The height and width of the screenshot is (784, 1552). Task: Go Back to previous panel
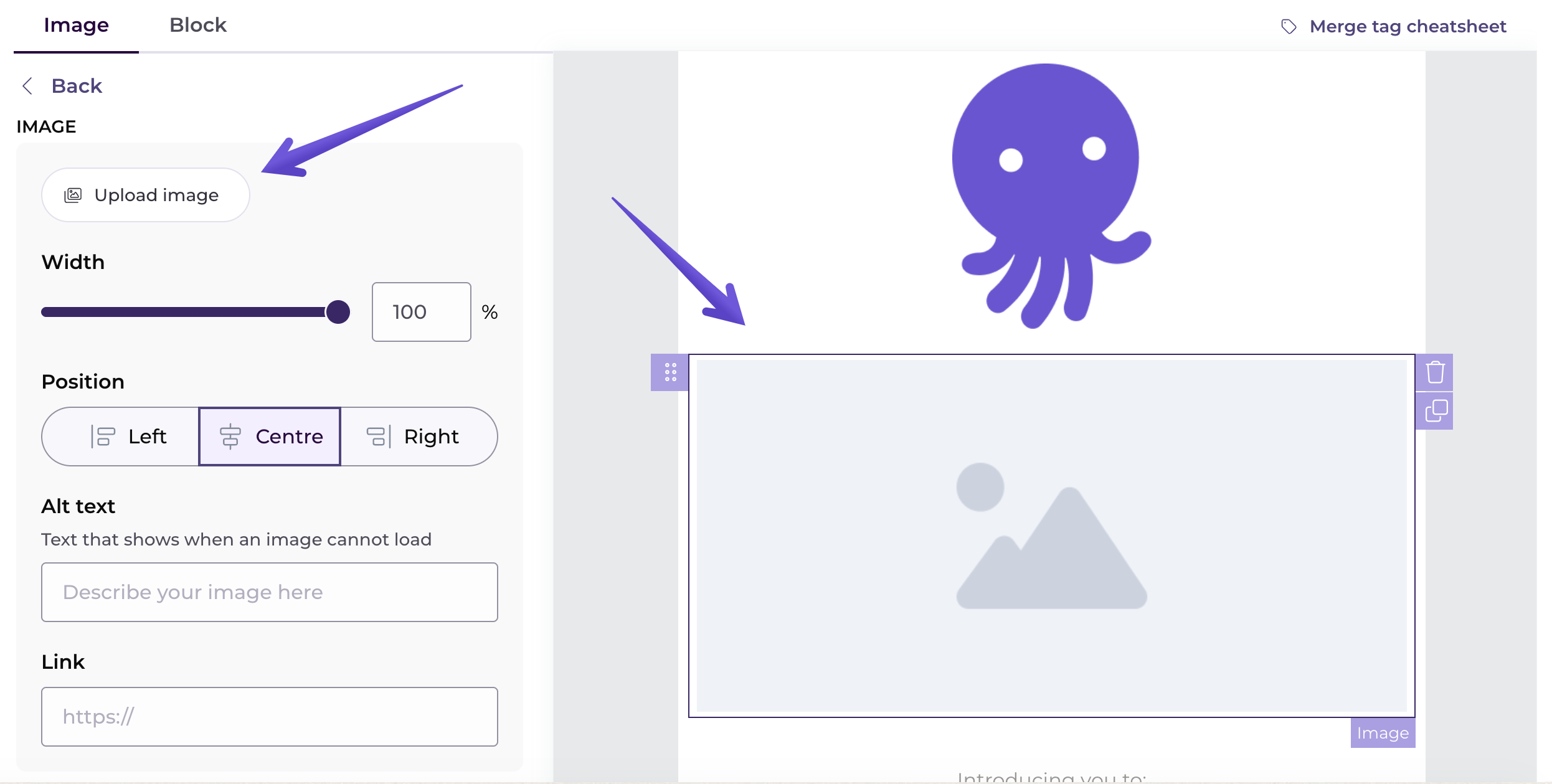click(x=76, y=86)
